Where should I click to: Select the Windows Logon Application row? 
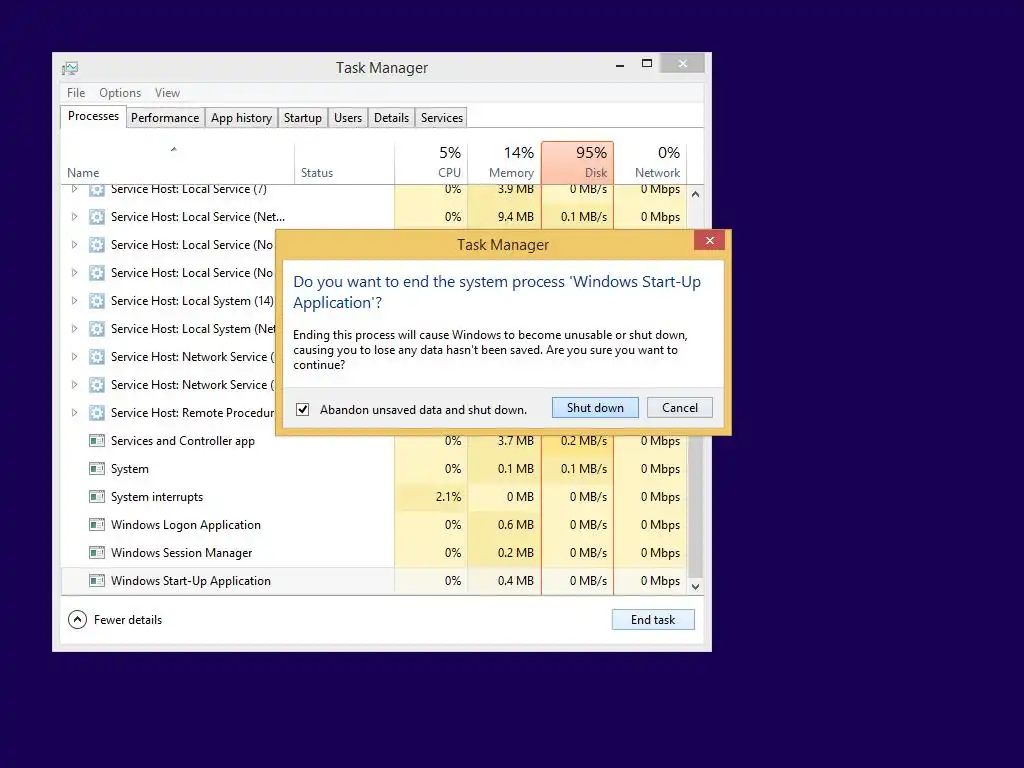[374, 525]
